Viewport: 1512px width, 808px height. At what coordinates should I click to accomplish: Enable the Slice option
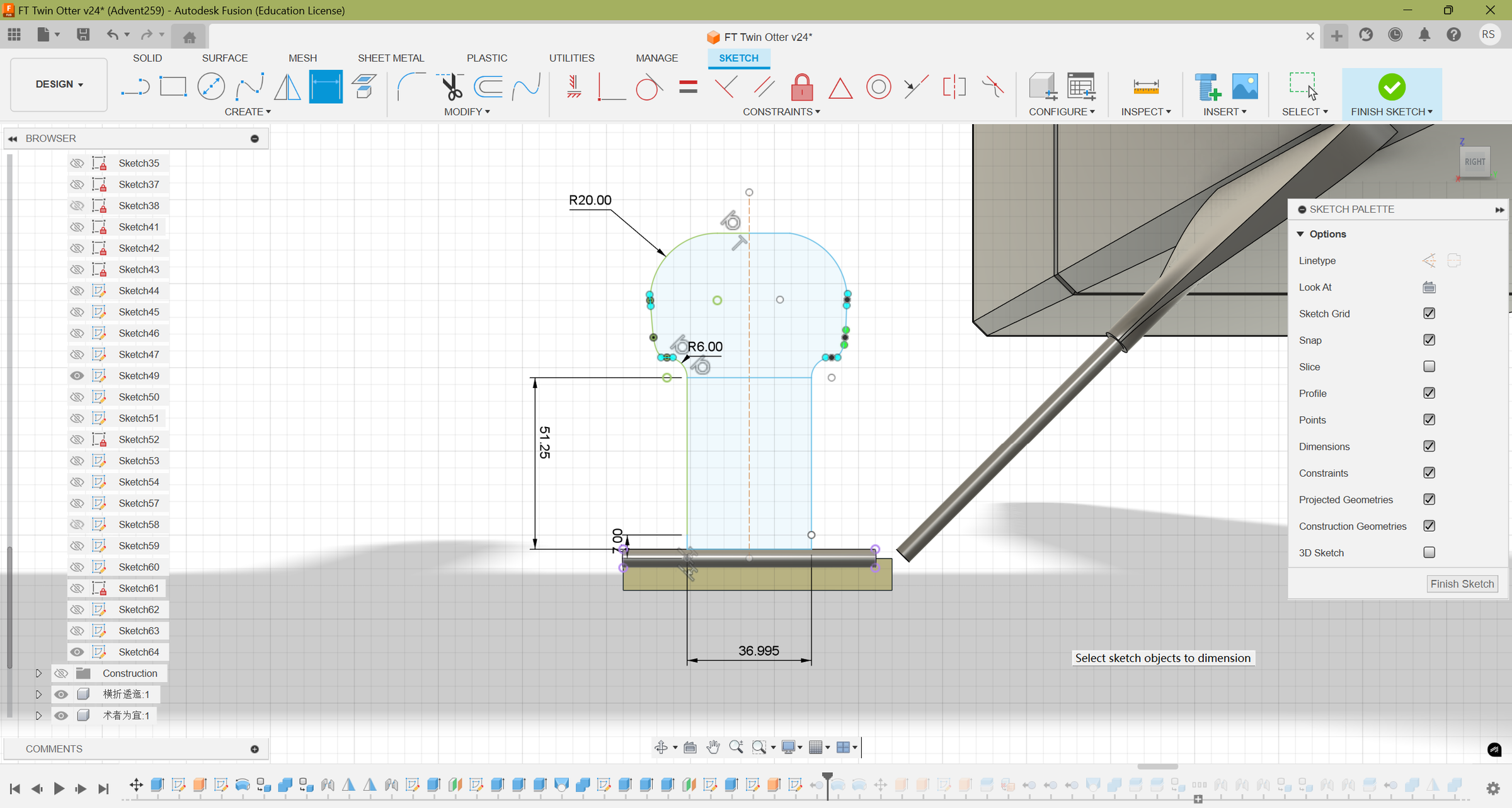point(1429,367)
